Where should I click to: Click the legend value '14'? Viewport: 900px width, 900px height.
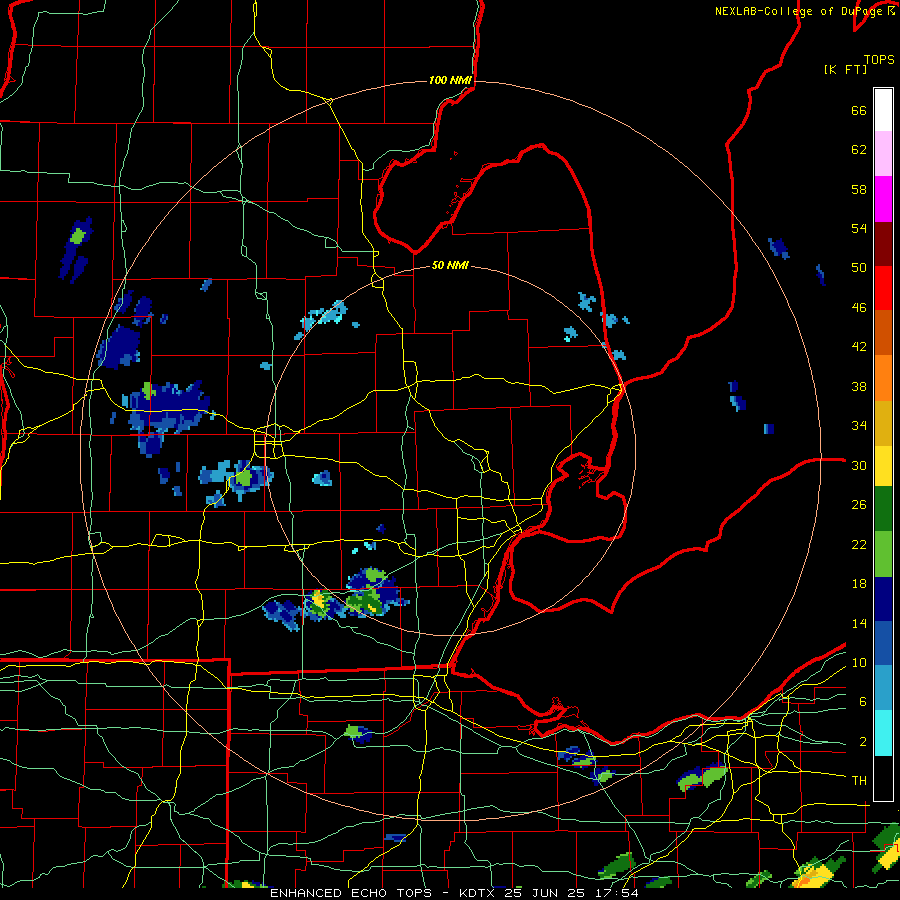859,623
